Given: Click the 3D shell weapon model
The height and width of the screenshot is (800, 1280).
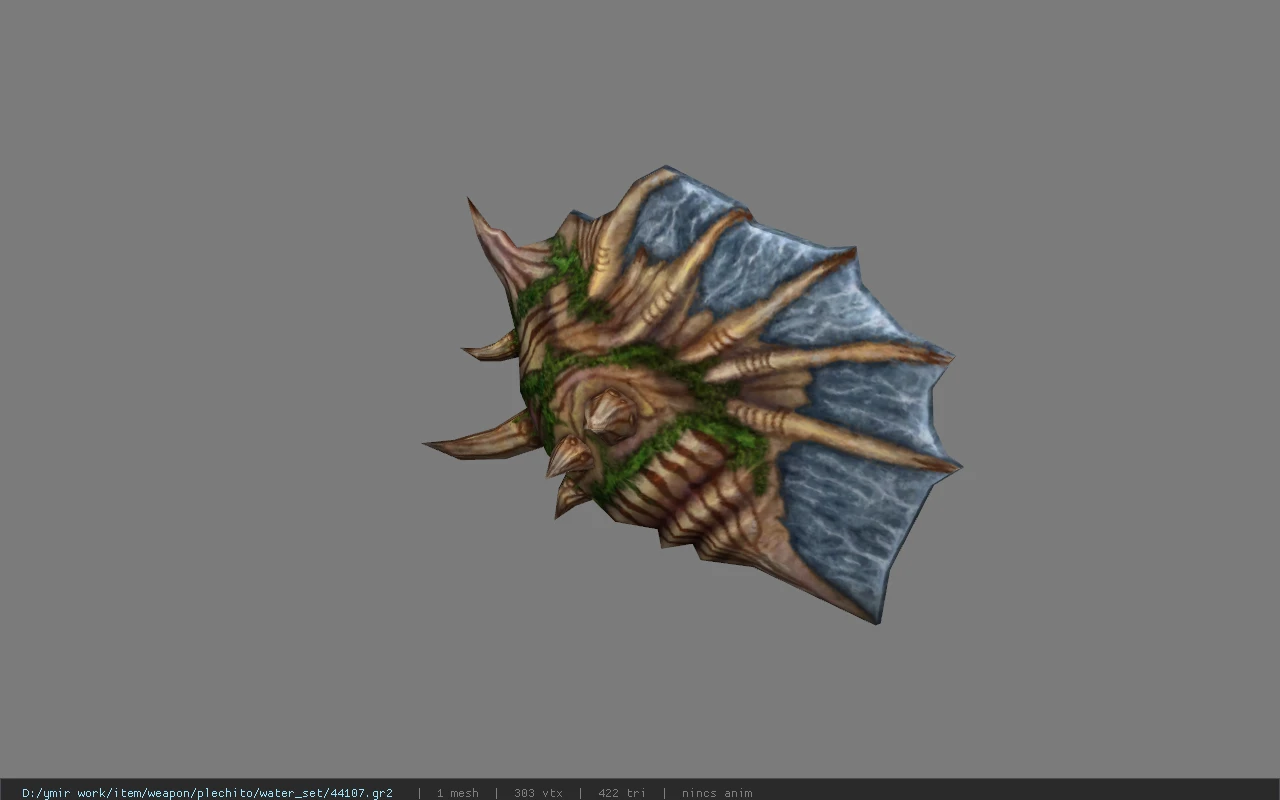Looking at the screenshot, I should [692, 395].
